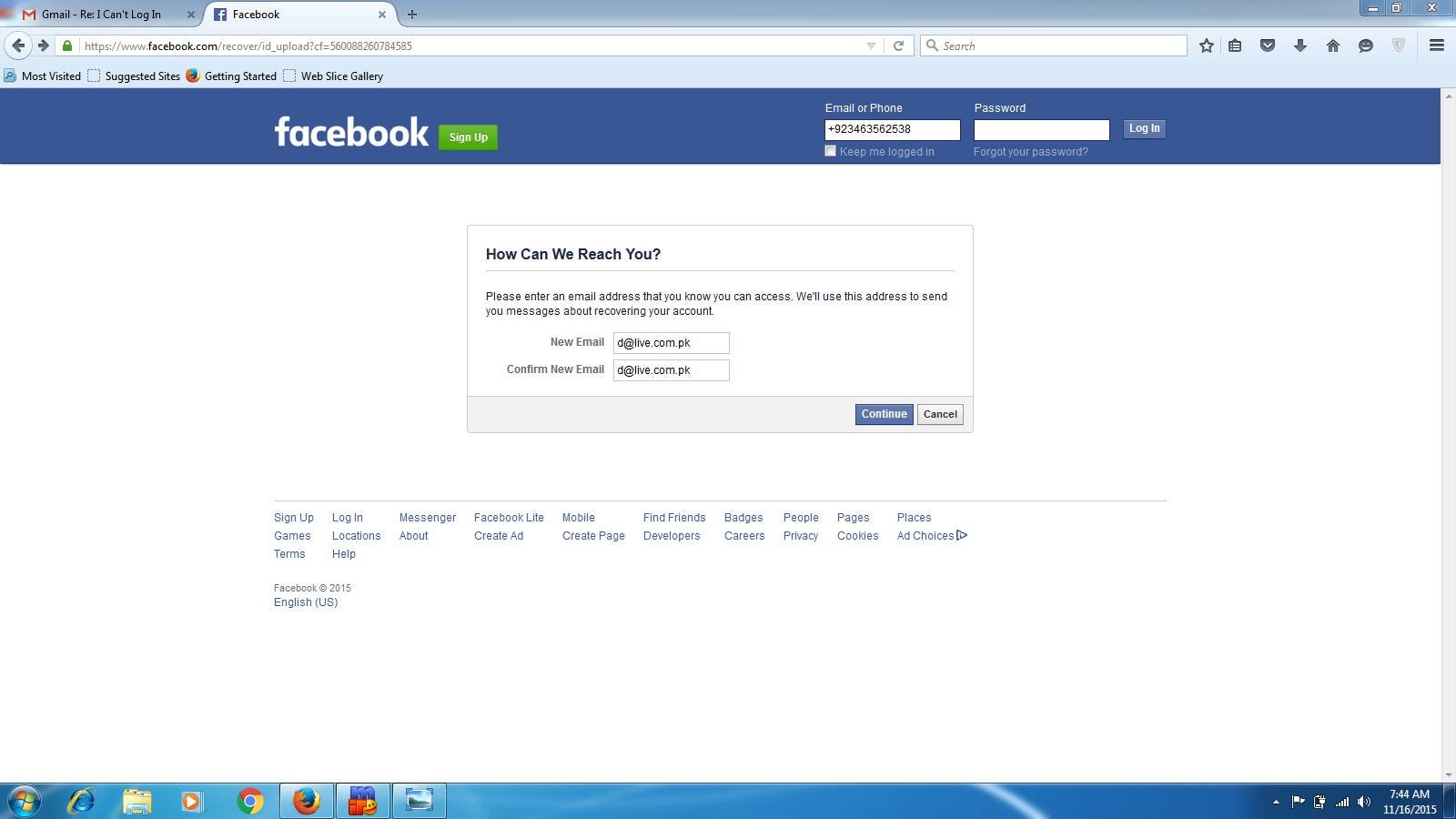Click the Continue button
This screenshot has width=1456, height=819.
tap(884, 414)
